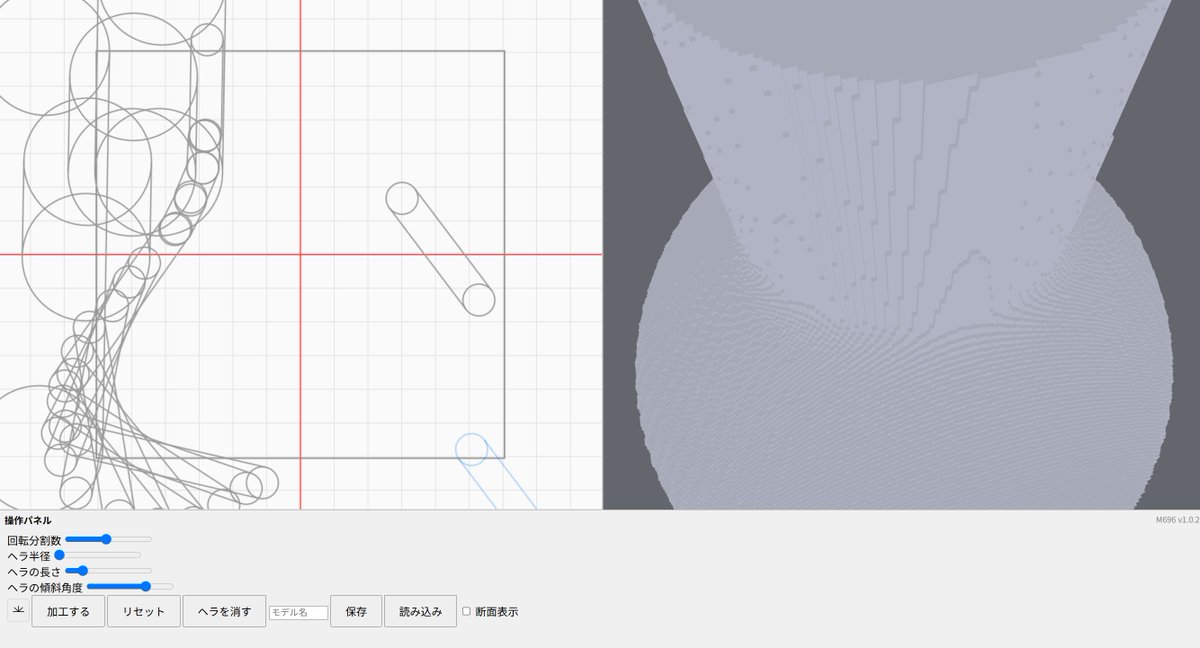The height and width of the screenshot is (648, 1200).
Task: Click the small collapse icon beside 加工する
Action: click(x=18, y=610)
